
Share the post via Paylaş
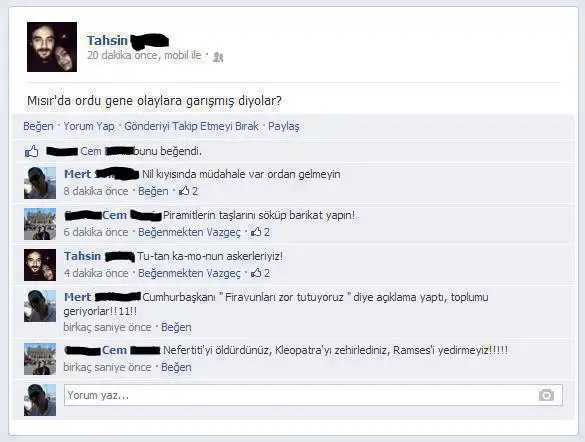pyautogui.click(x=284, y=126)
